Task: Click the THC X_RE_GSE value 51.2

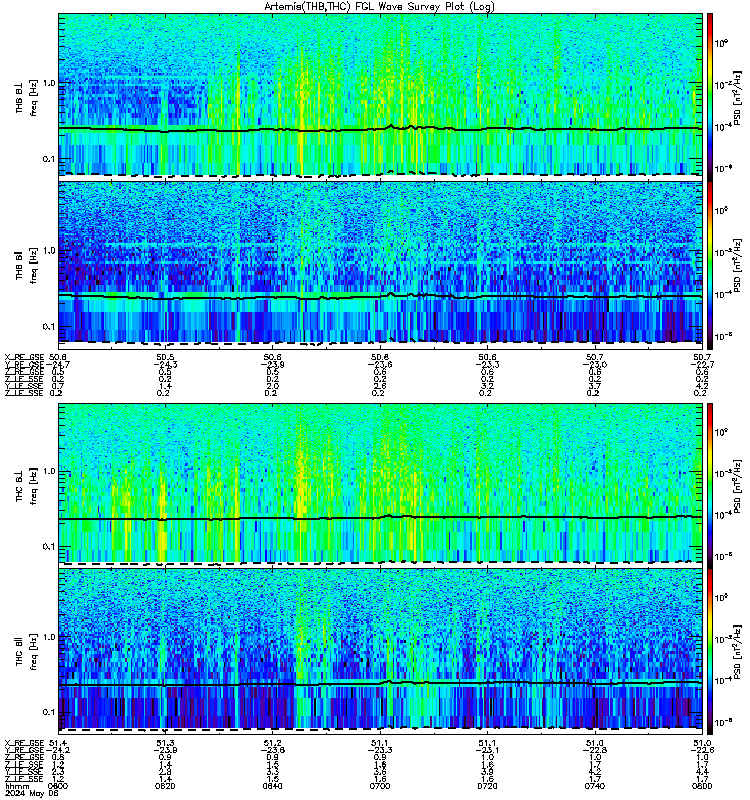Action: click(x=272, y=743)
